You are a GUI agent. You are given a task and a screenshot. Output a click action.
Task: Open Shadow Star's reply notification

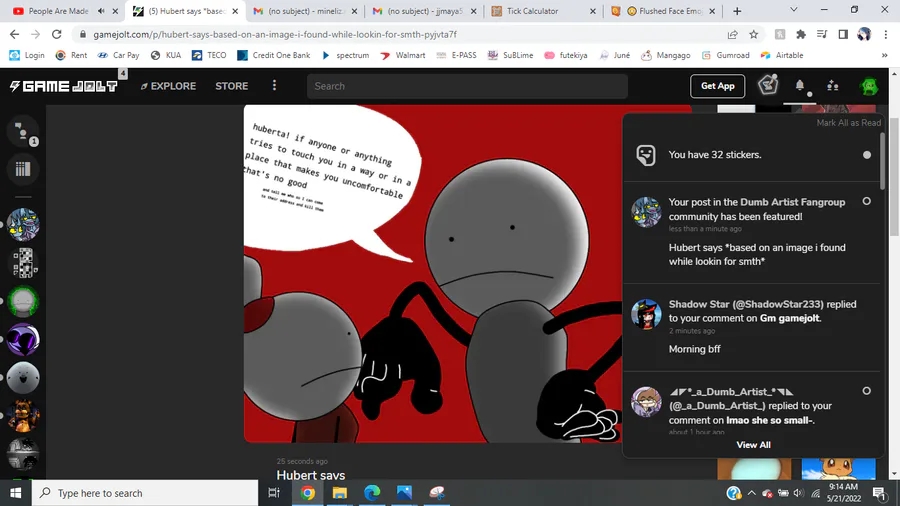pos(752,327)
